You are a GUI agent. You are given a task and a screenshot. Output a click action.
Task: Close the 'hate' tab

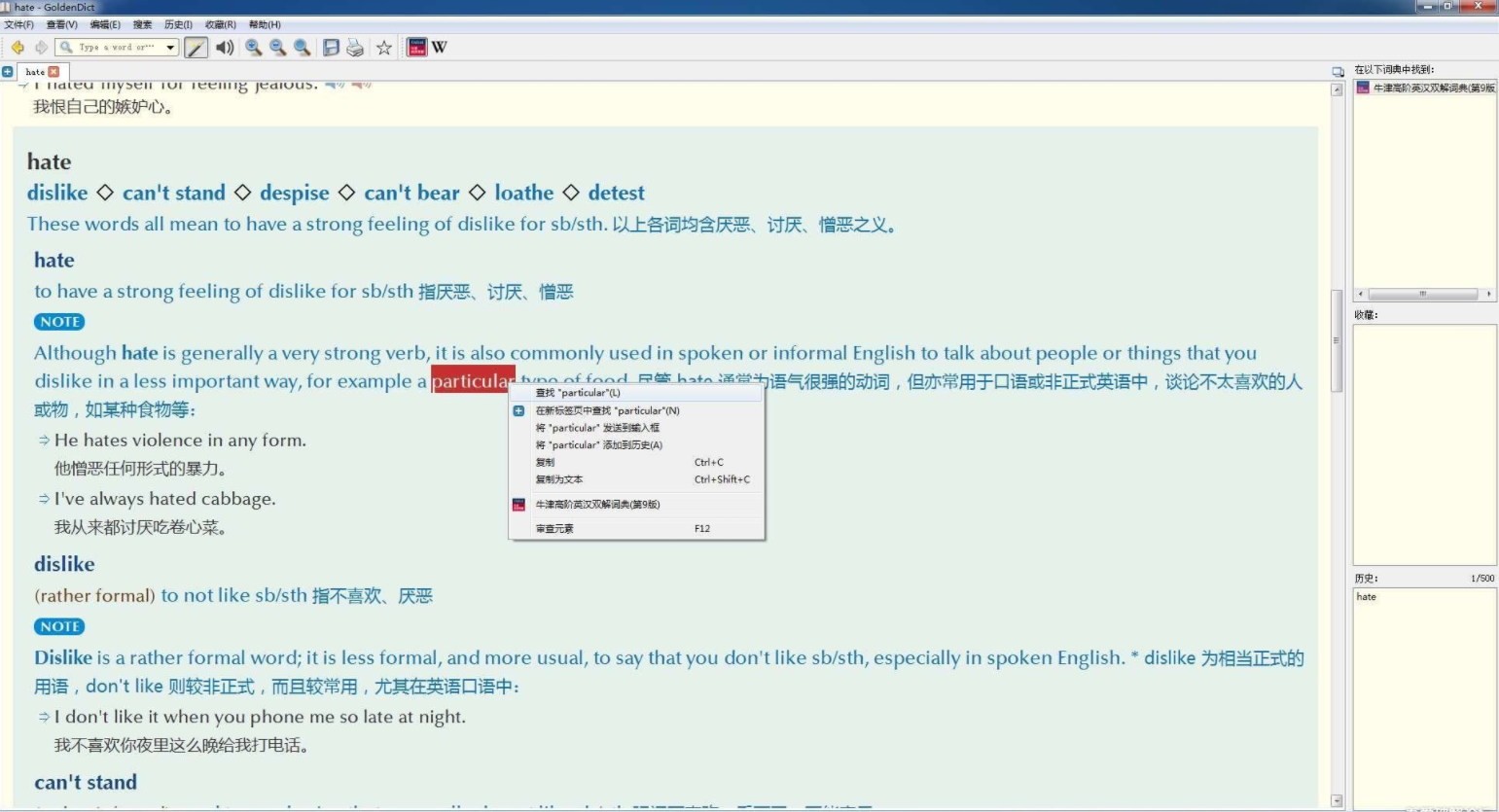54,72
